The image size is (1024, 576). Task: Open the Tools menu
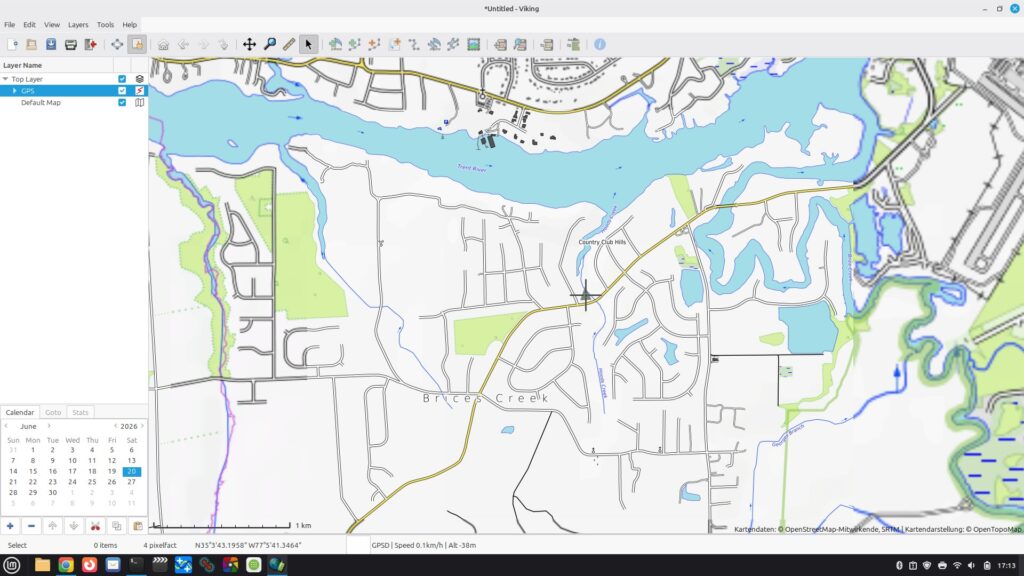tap(105, 25)
